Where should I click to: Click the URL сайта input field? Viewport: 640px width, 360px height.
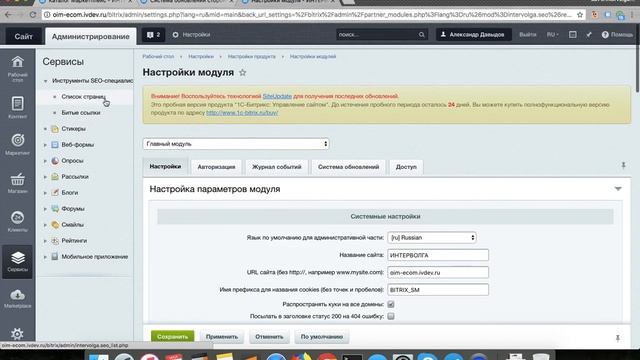438,272
